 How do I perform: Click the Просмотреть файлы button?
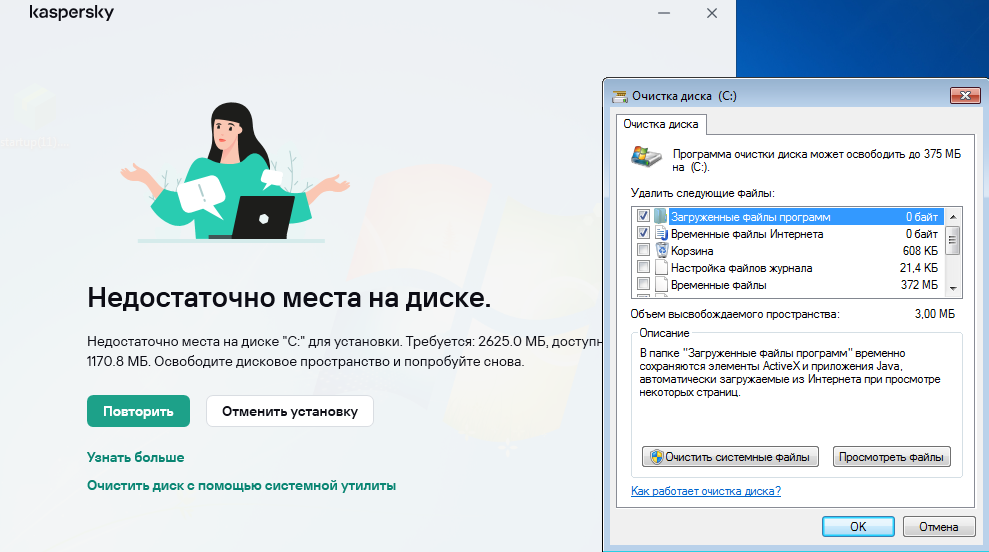click(891, 457)
